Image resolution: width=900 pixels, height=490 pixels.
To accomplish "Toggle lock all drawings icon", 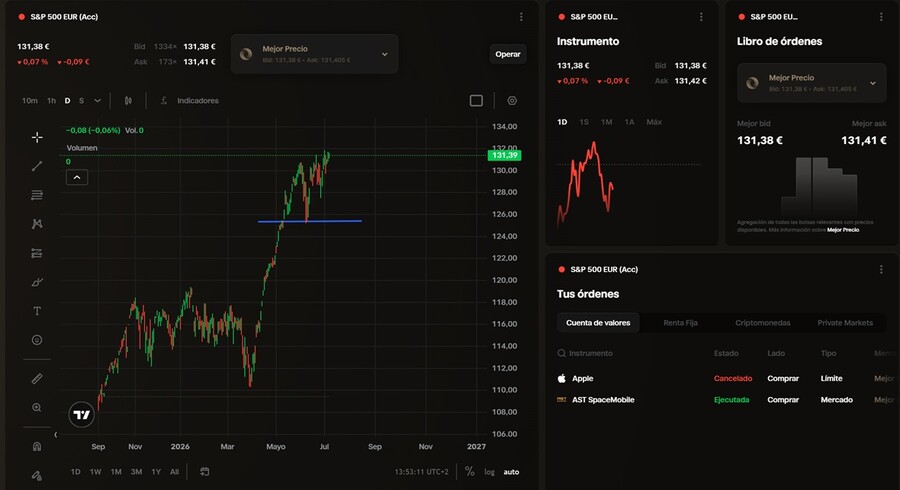I will click(x=37, y=475).
